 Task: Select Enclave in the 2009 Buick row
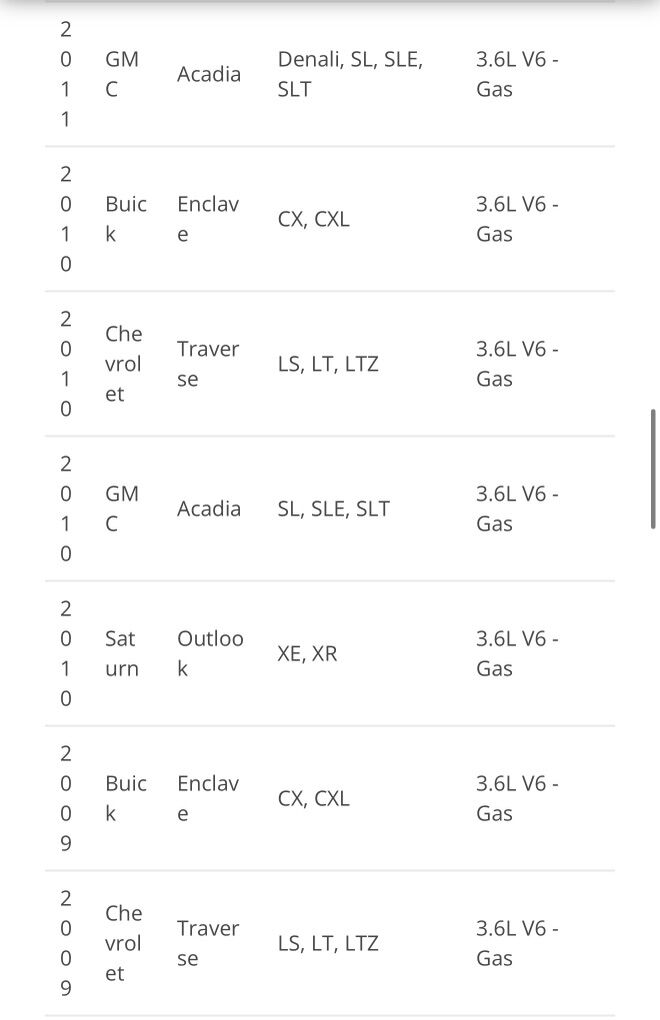207,798
